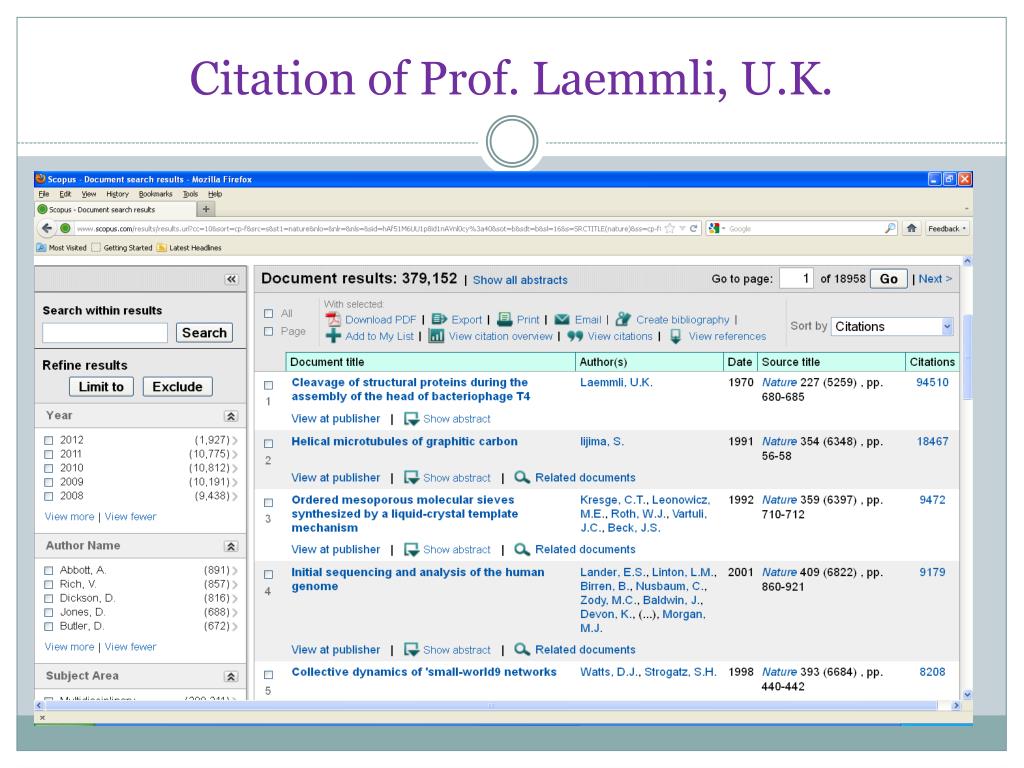Click the Search button in sidebar
1024x768 pixels.
[204, 332]
